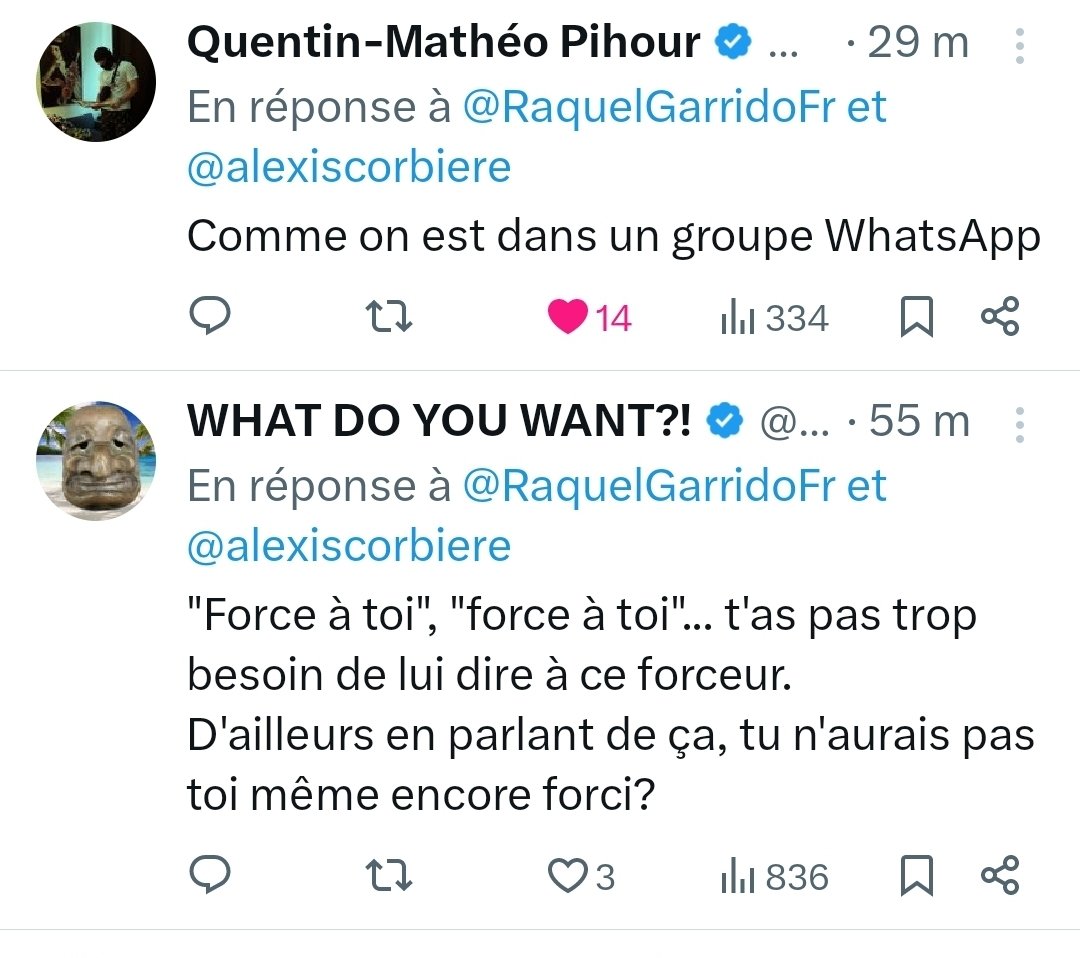Retweet the WhatsApp group tweet
The height and width of the screenshot is (958, 1080).
coord(388,316)
